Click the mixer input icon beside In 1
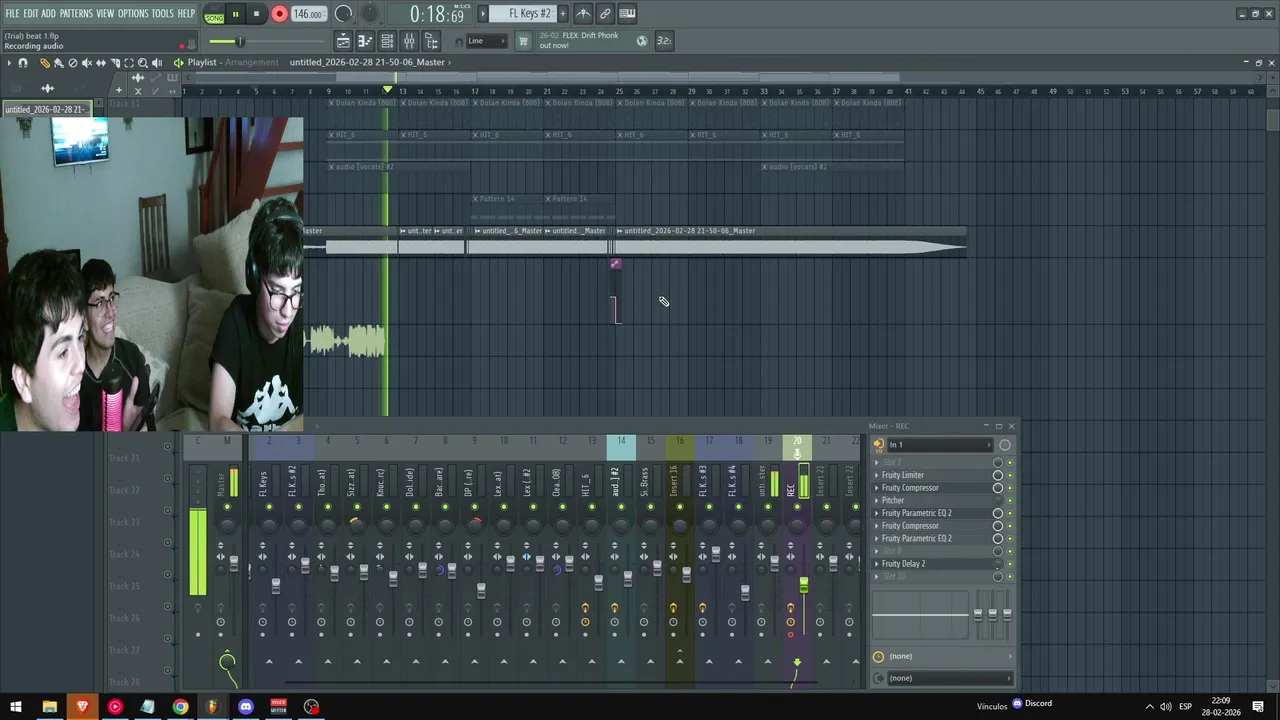Image resolution: width=1280 pixels, height=720 pixels. [x=878, y=445]
